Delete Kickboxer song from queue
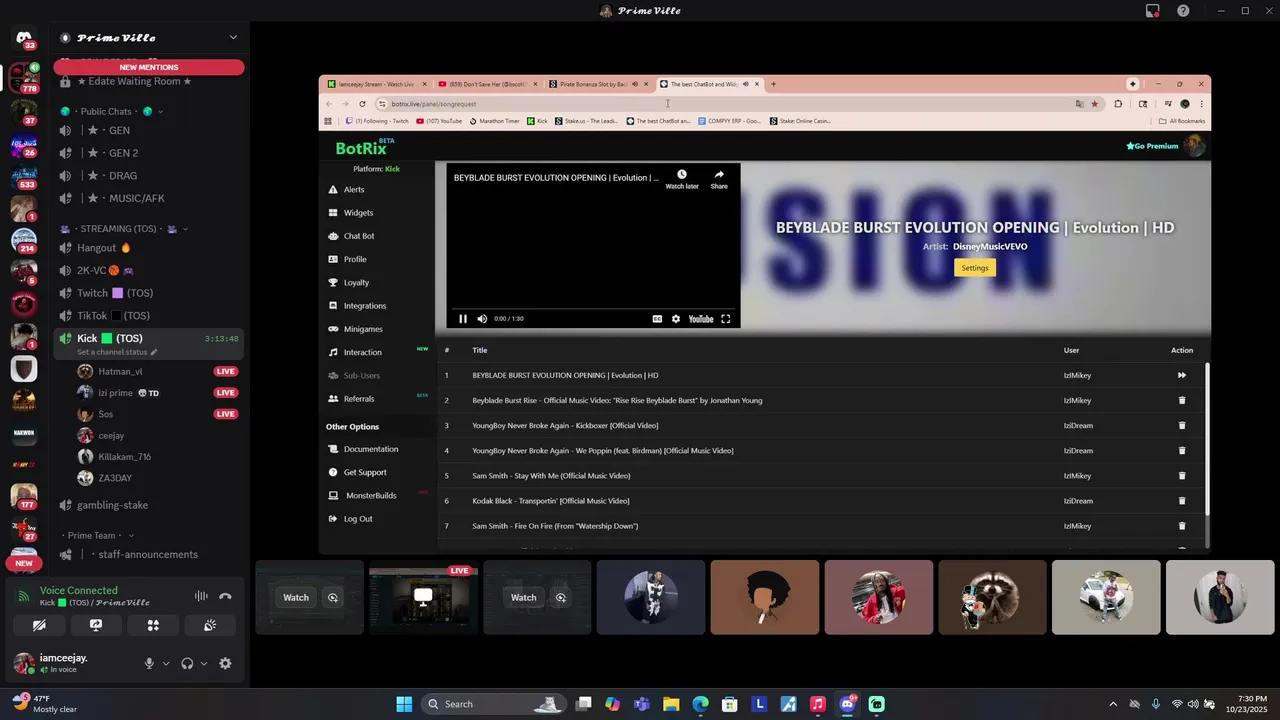This screenshot has height=720, width=1280. [x=1182, y=425]
